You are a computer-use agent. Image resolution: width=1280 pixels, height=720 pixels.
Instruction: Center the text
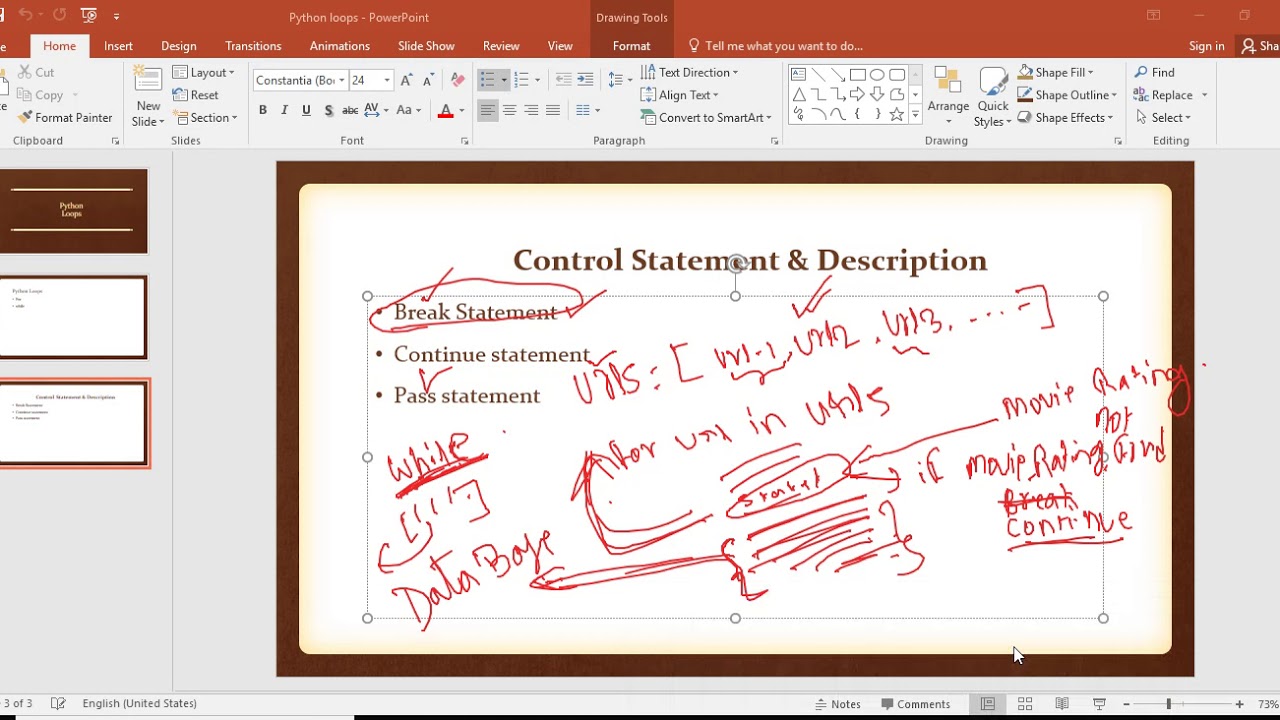(509, 110)
